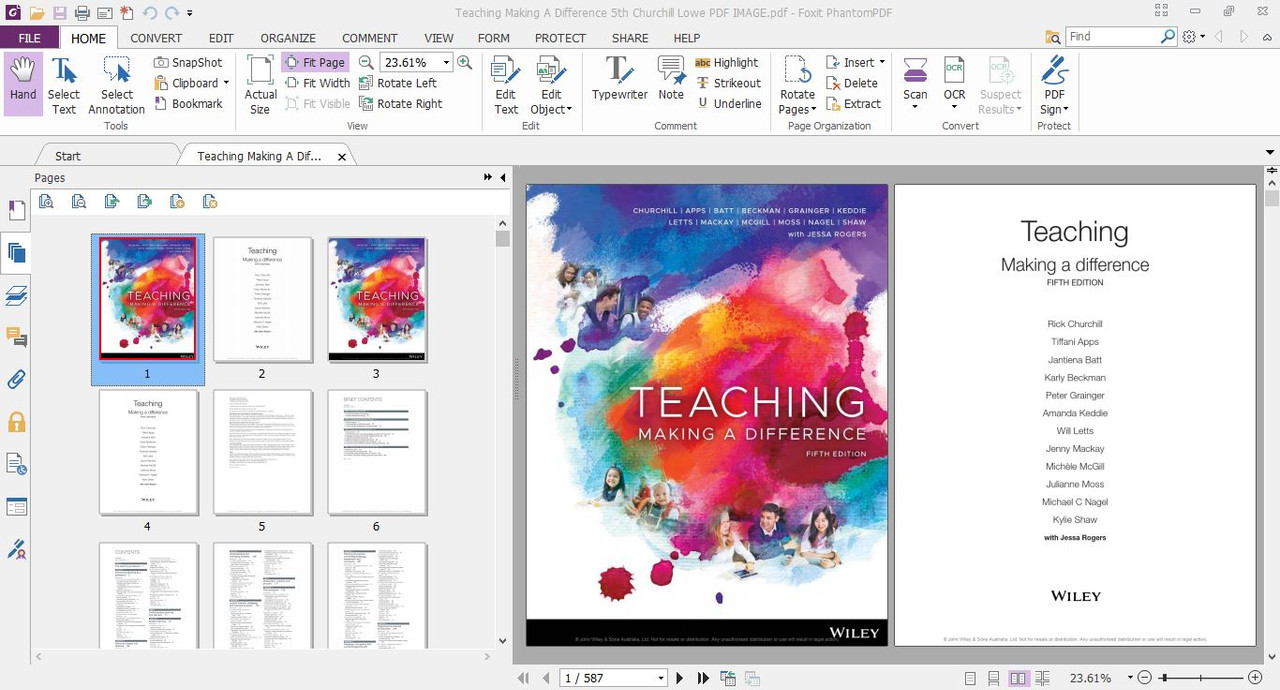Rotate the view left
This screenshot has height=690, width=1280.
point(397,83)
